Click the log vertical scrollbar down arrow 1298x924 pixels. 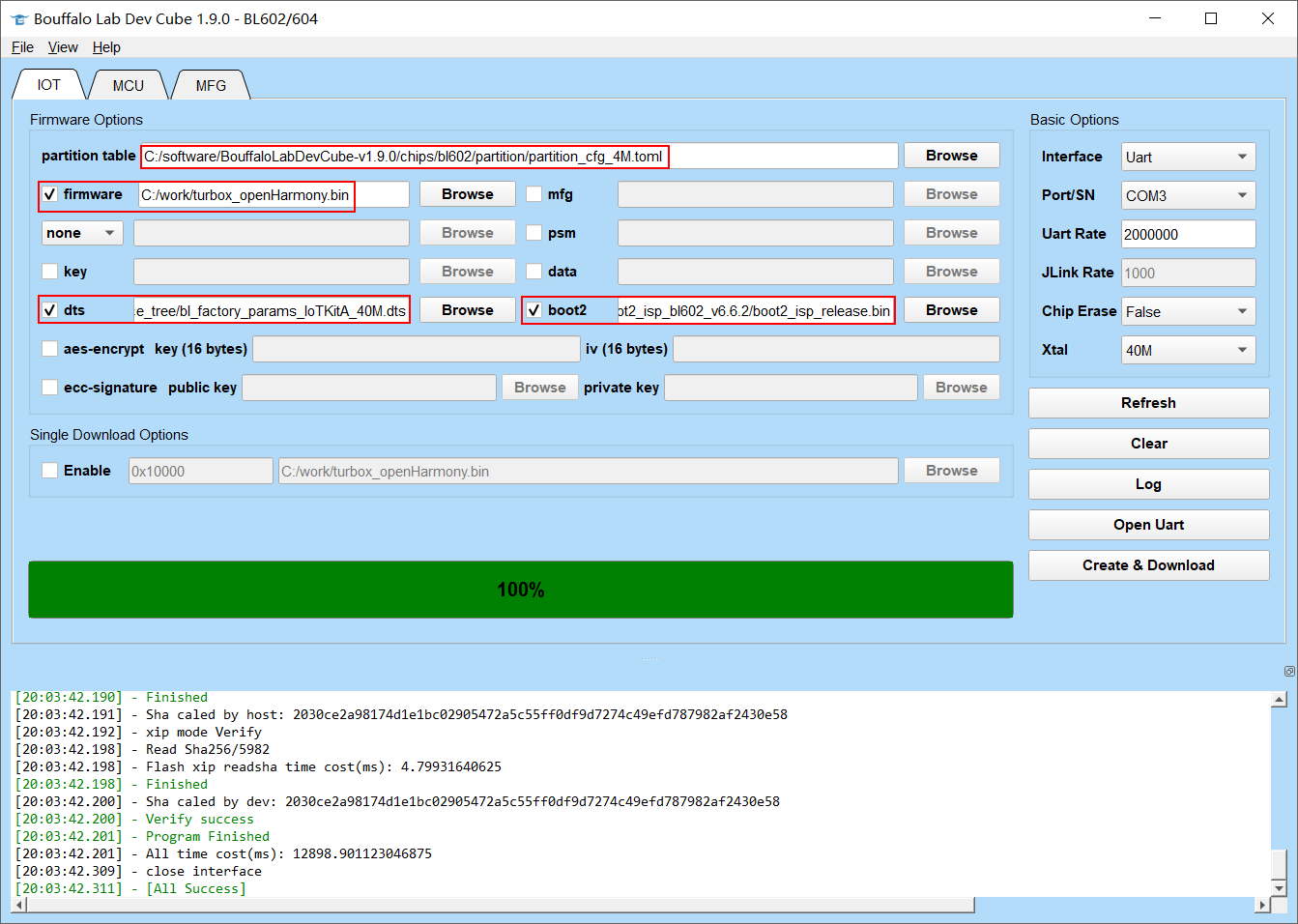pos(1279,888)
